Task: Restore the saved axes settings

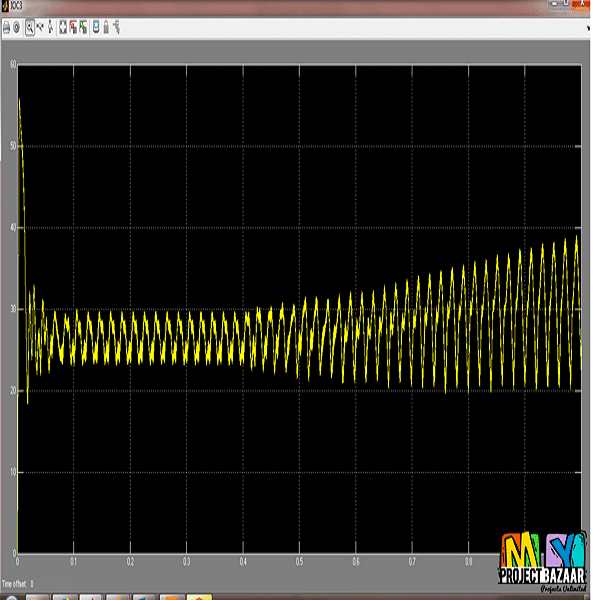Action: point(85,28)
